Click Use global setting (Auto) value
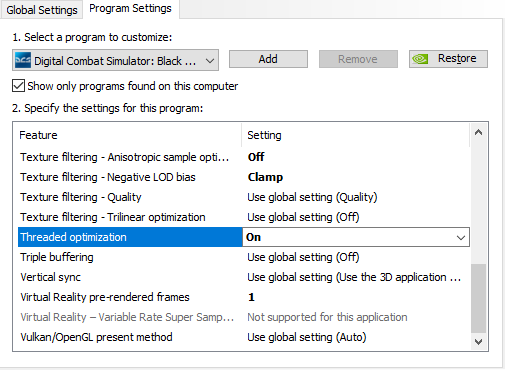Image resolution: width=505 pixels, height=370 pixels. click(x=307, y=337)
